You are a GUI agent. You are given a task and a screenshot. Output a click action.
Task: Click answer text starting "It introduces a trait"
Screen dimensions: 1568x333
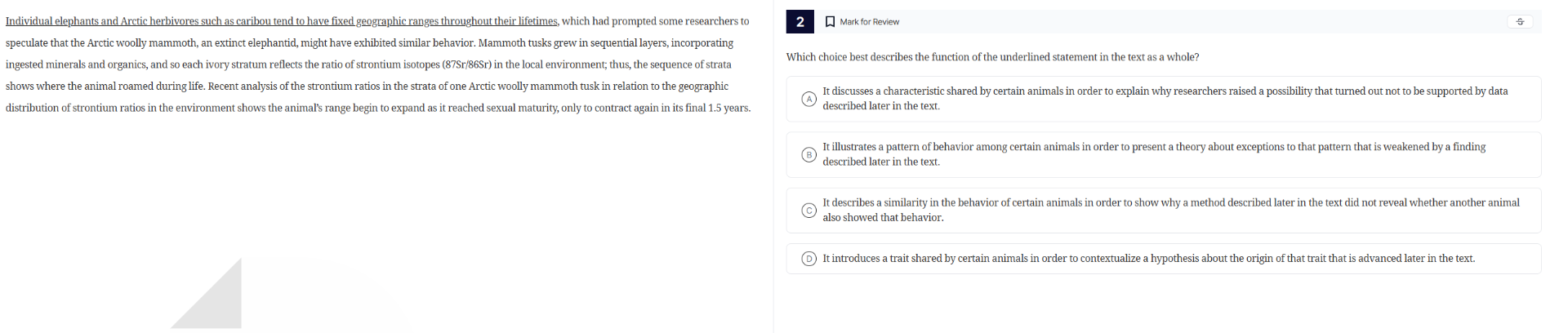point(1148,259)
